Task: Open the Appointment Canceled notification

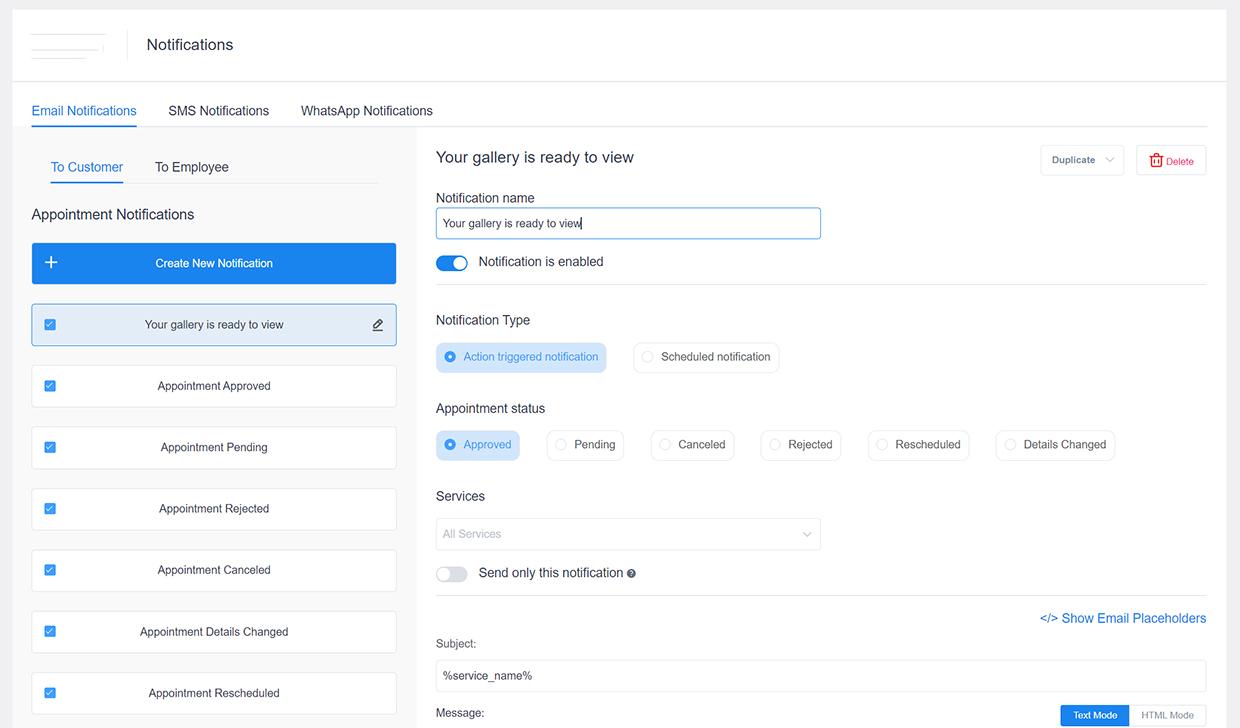Action: (214, 570)
